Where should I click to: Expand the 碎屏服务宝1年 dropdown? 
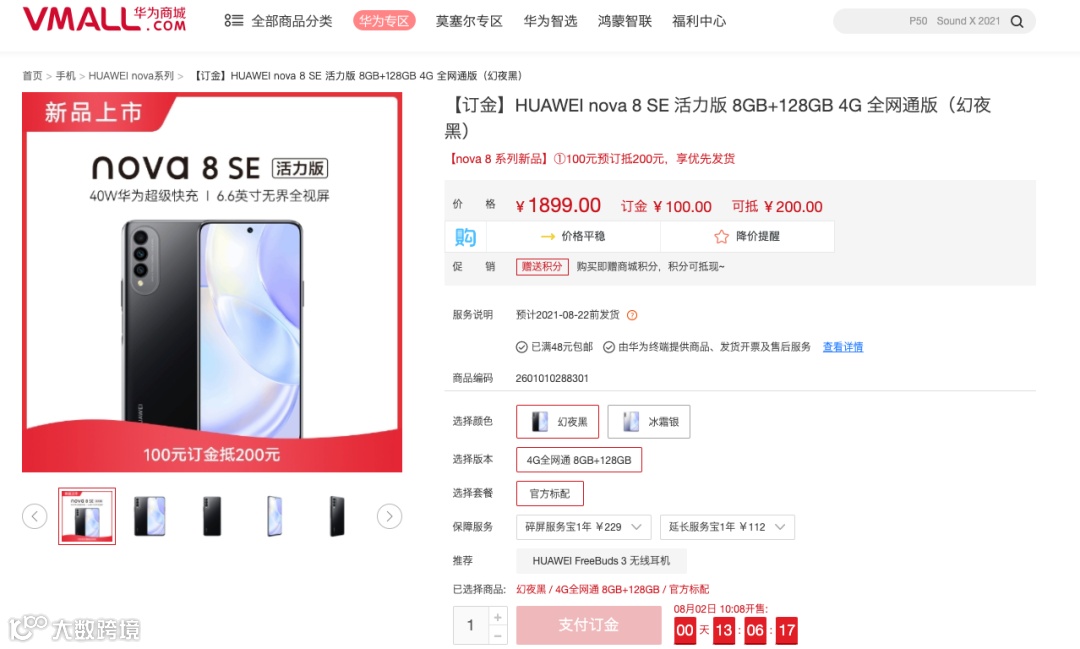point(583,527)
